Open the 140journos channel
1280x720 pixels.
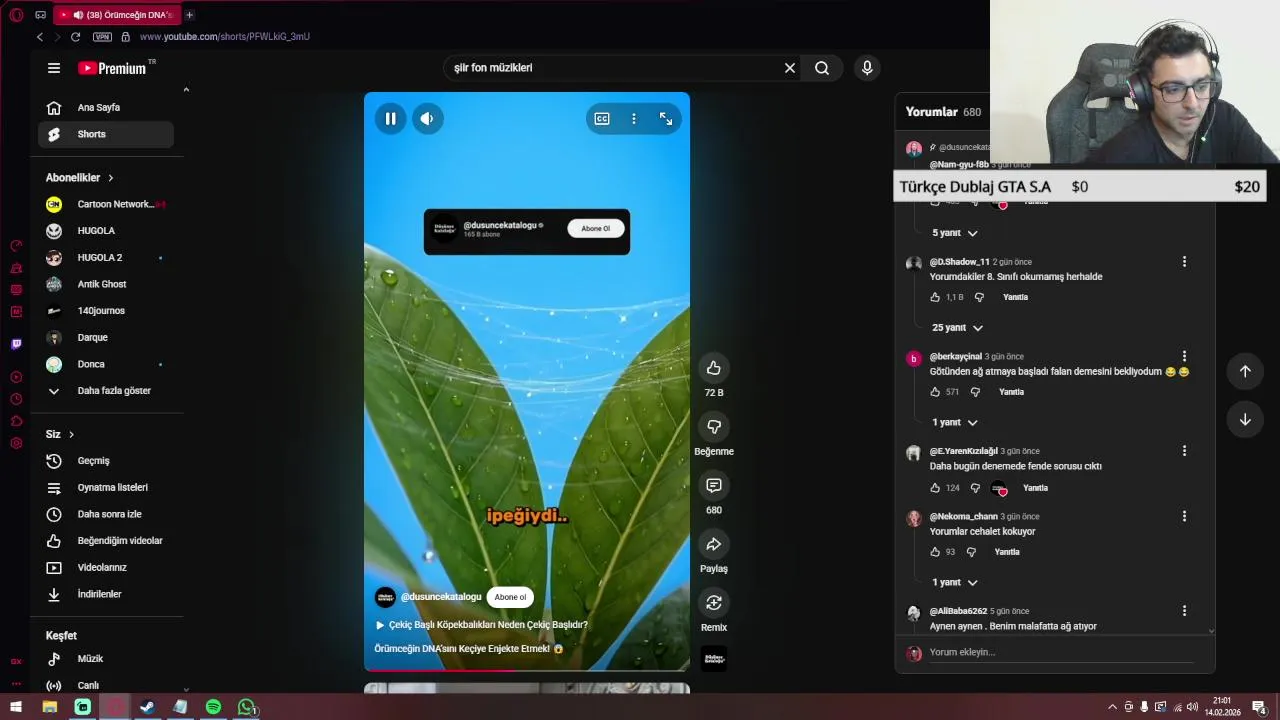[x=106, y=311]
